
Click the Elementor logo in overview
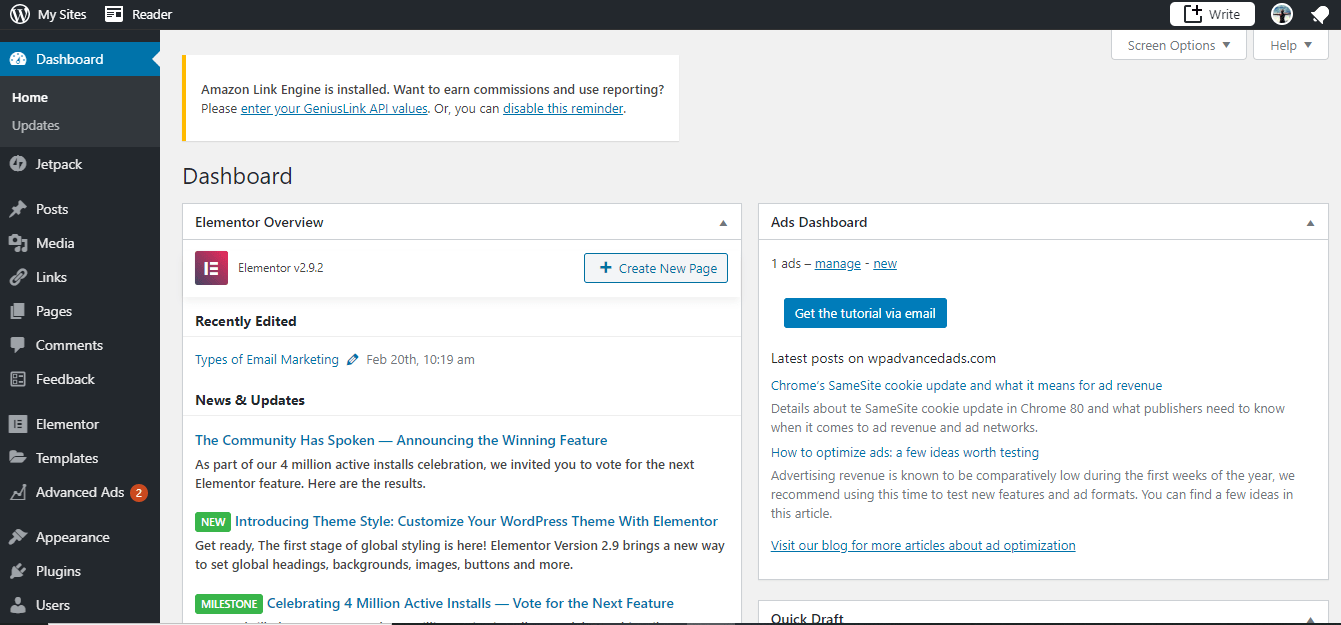pyautogui.click(x=211, y=268)
